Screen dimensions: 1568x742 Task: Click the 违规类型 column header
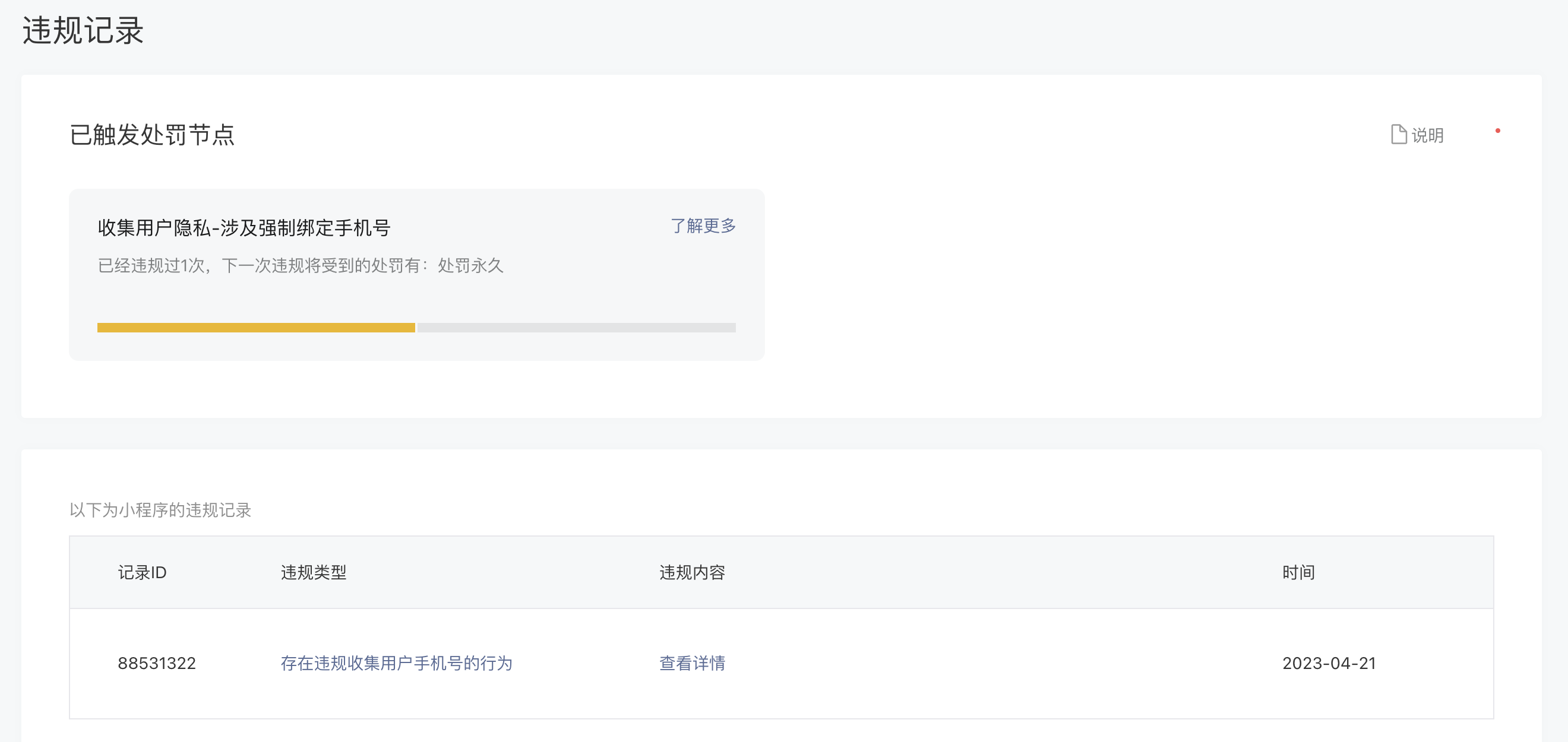point(314,572)
